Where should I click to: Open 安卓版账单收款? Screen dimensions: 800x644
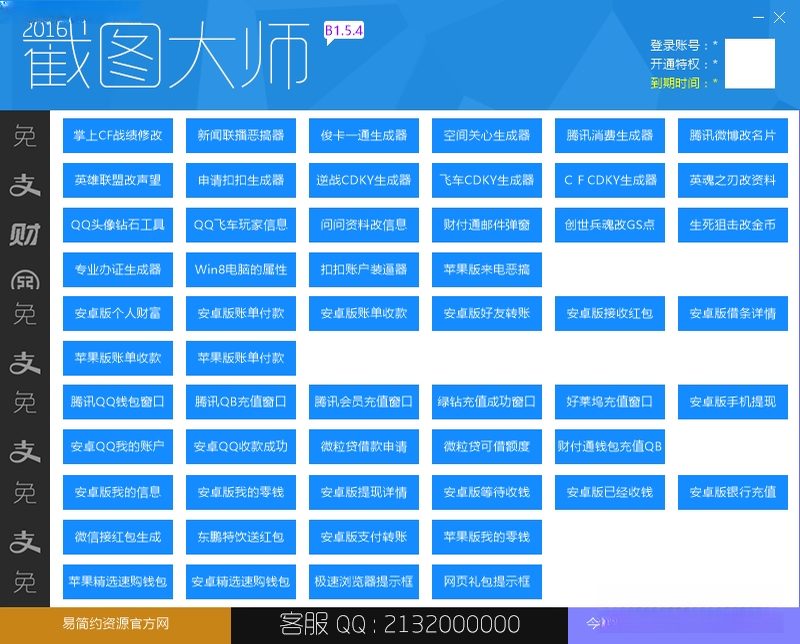[364, 313]
